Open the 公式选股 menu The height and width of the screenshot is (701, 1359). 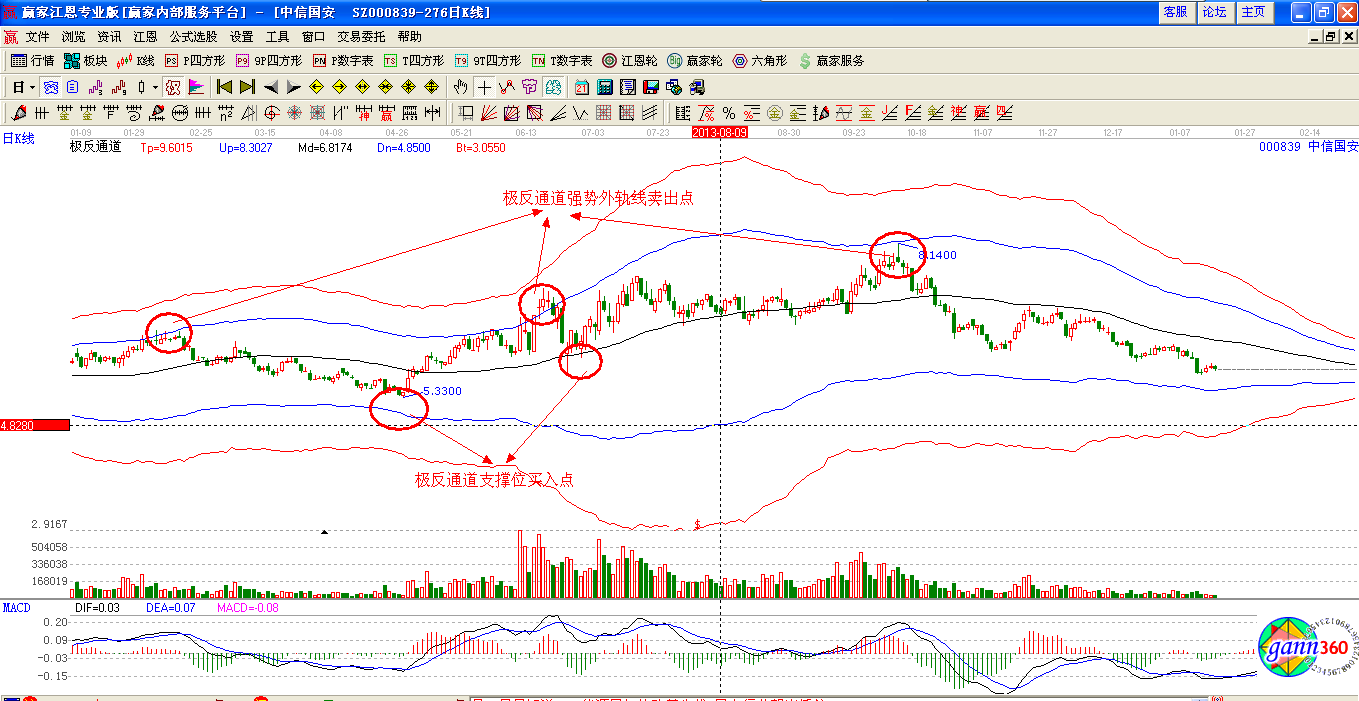(193, 37)
